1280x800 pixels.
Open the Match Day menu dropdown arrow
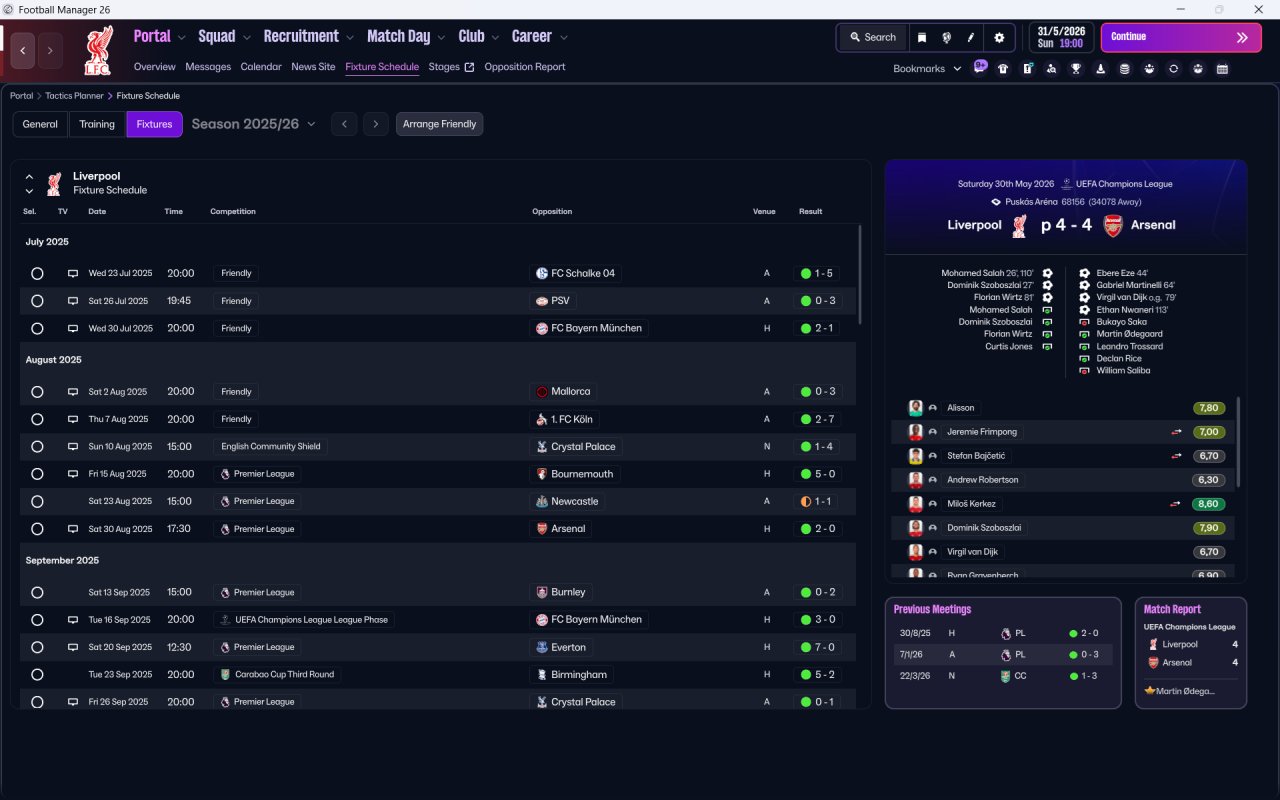[x=441, y=37]
